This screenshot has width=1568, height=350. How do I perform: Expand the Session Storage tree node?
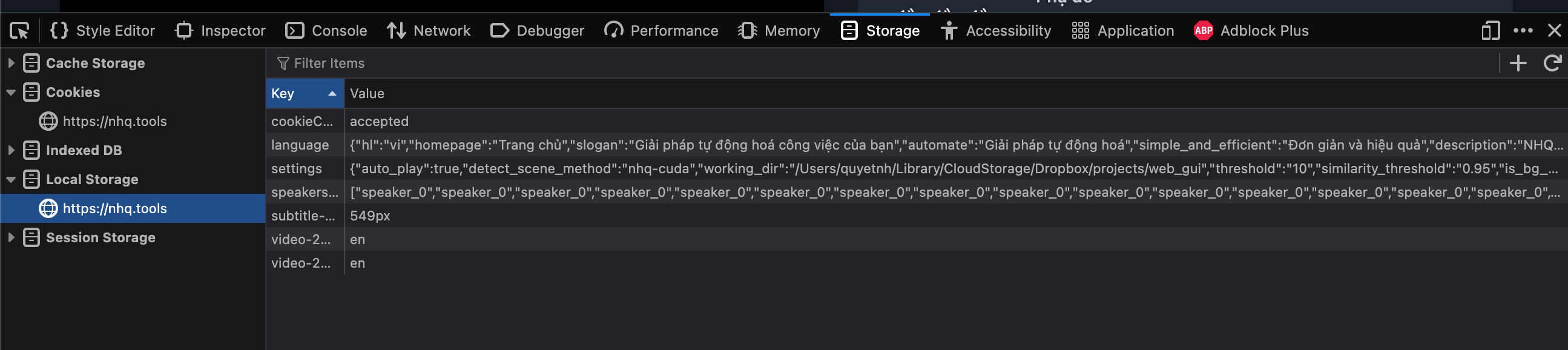coord(11,237)
